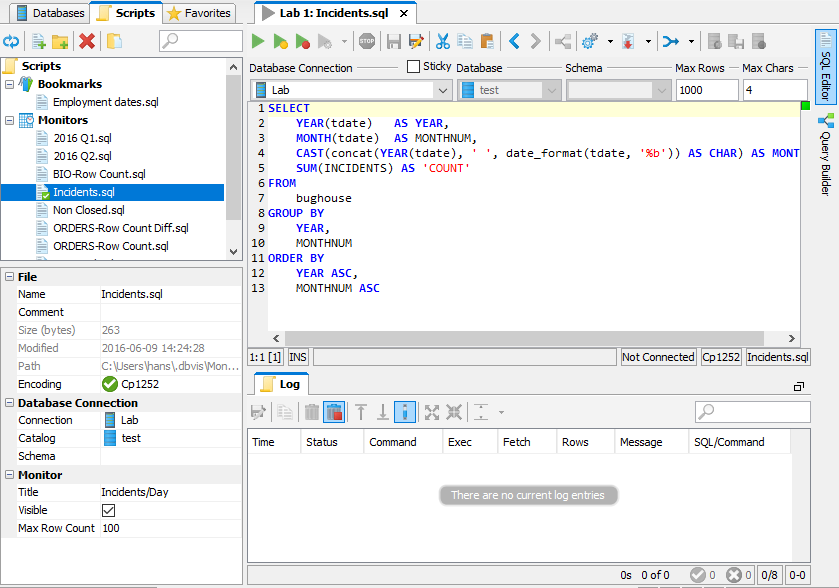Screen dimensions: 839x588
Task: Toggle the monitor Visible checkbox
Action: (107, 510)
